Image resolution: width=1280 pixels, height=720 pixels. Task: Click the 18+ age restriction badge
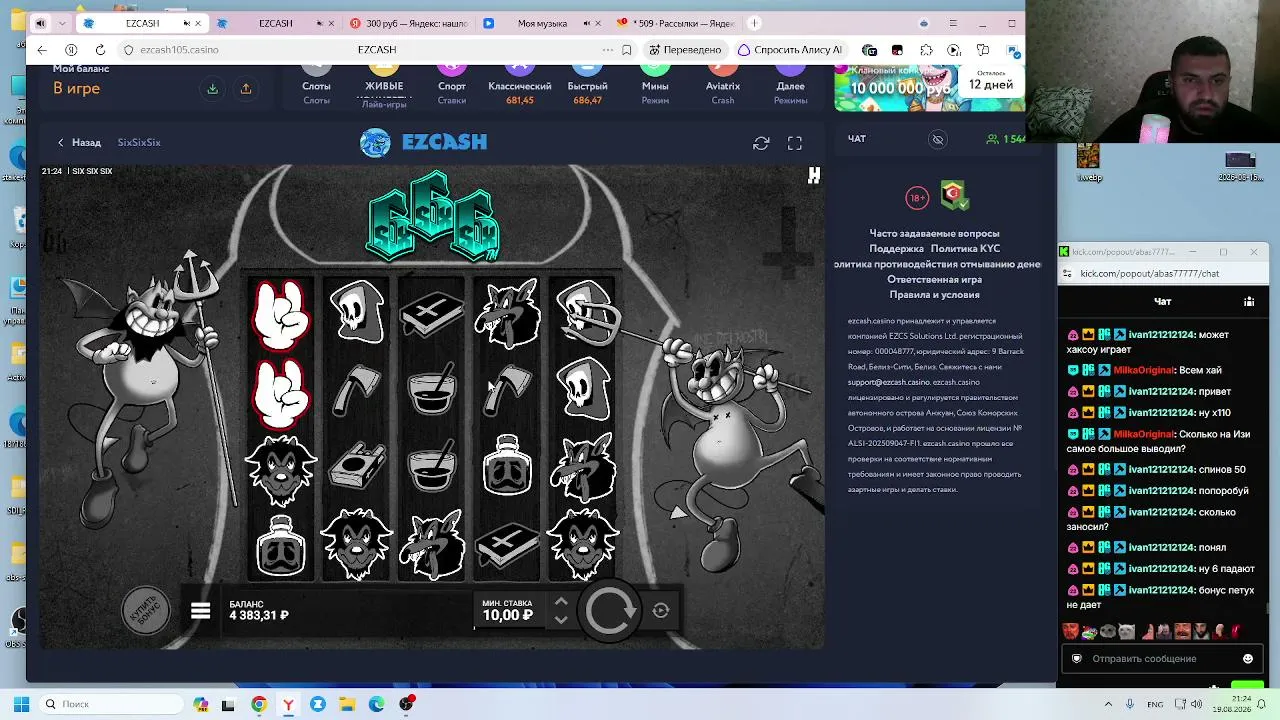tap(917, 198)
